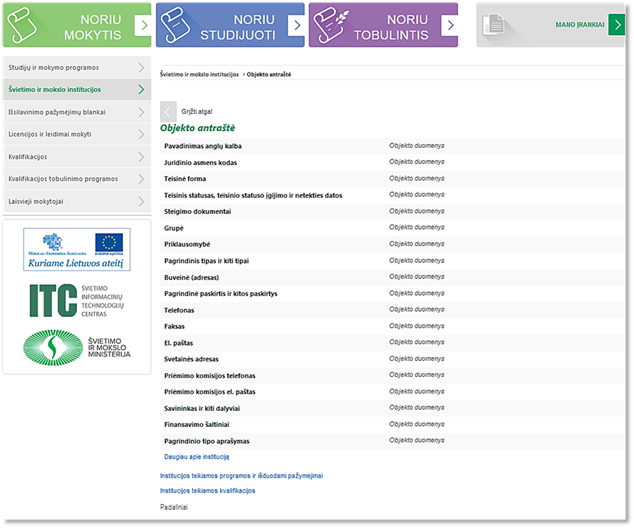Image resolution: width=634 pixels, height=528 pixels.
Task: Click Svetainės adresas row label
Action: pyautogui.click(x=191, y=359)
